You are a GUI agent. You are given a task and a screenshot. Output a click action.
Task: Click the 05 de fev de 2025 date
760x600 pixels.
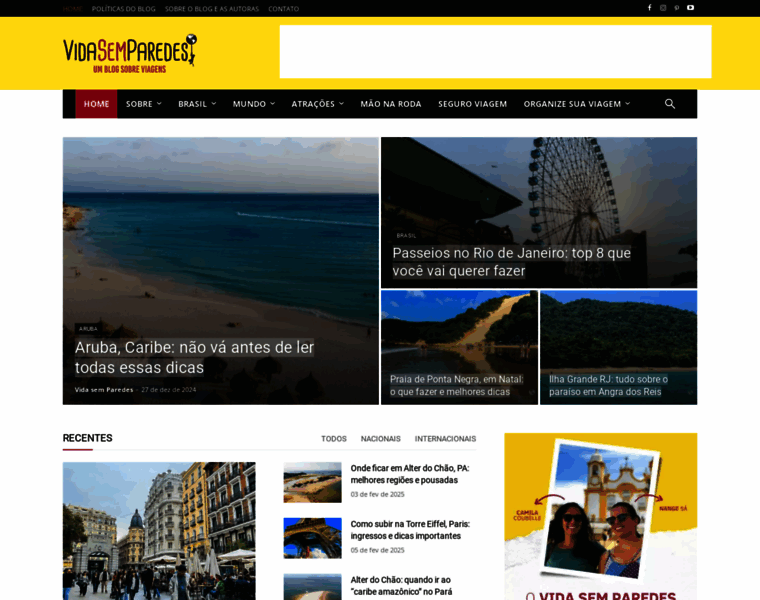click(377, 550)
